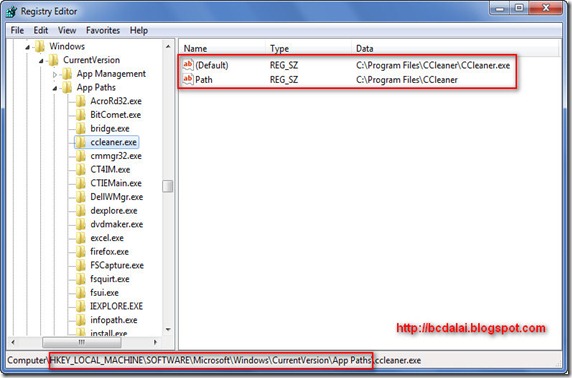Click the BitComet.exe folder icon

pyautogui.click(x=81, y=115)
